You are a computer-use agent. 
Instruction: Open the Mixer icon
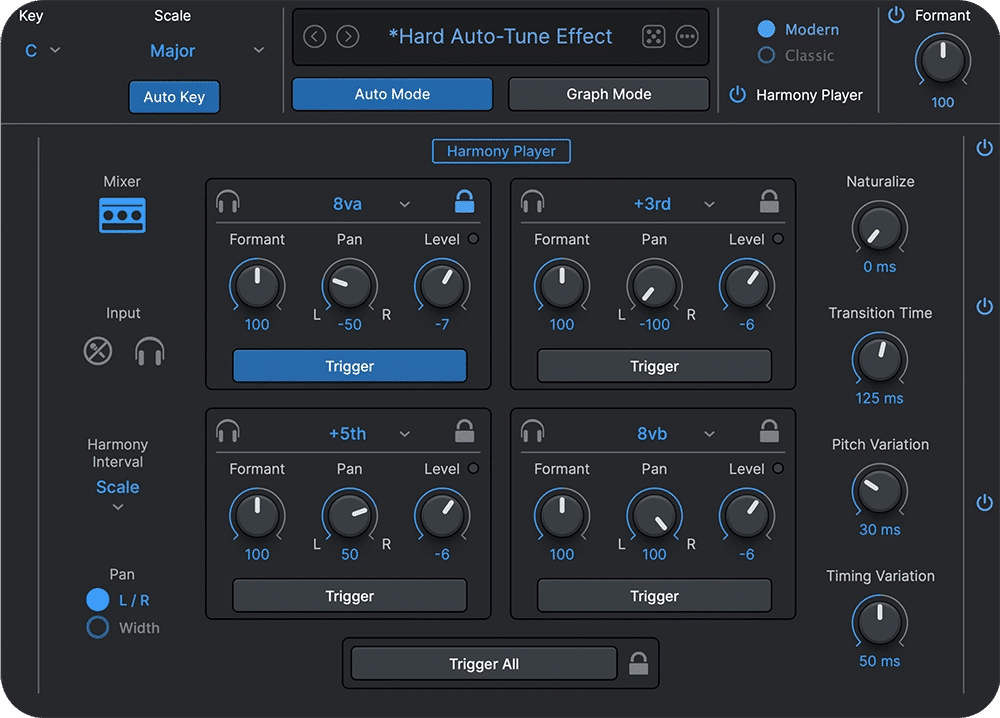coord(123,215)
